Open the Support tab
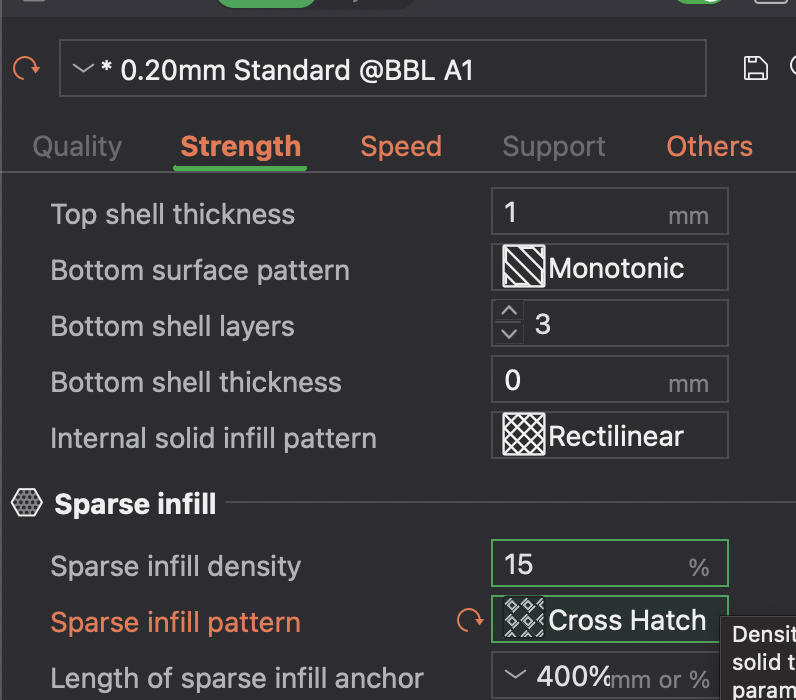Image resolution: width=796 pixels, height=700 pixels. tap(554, 147)
